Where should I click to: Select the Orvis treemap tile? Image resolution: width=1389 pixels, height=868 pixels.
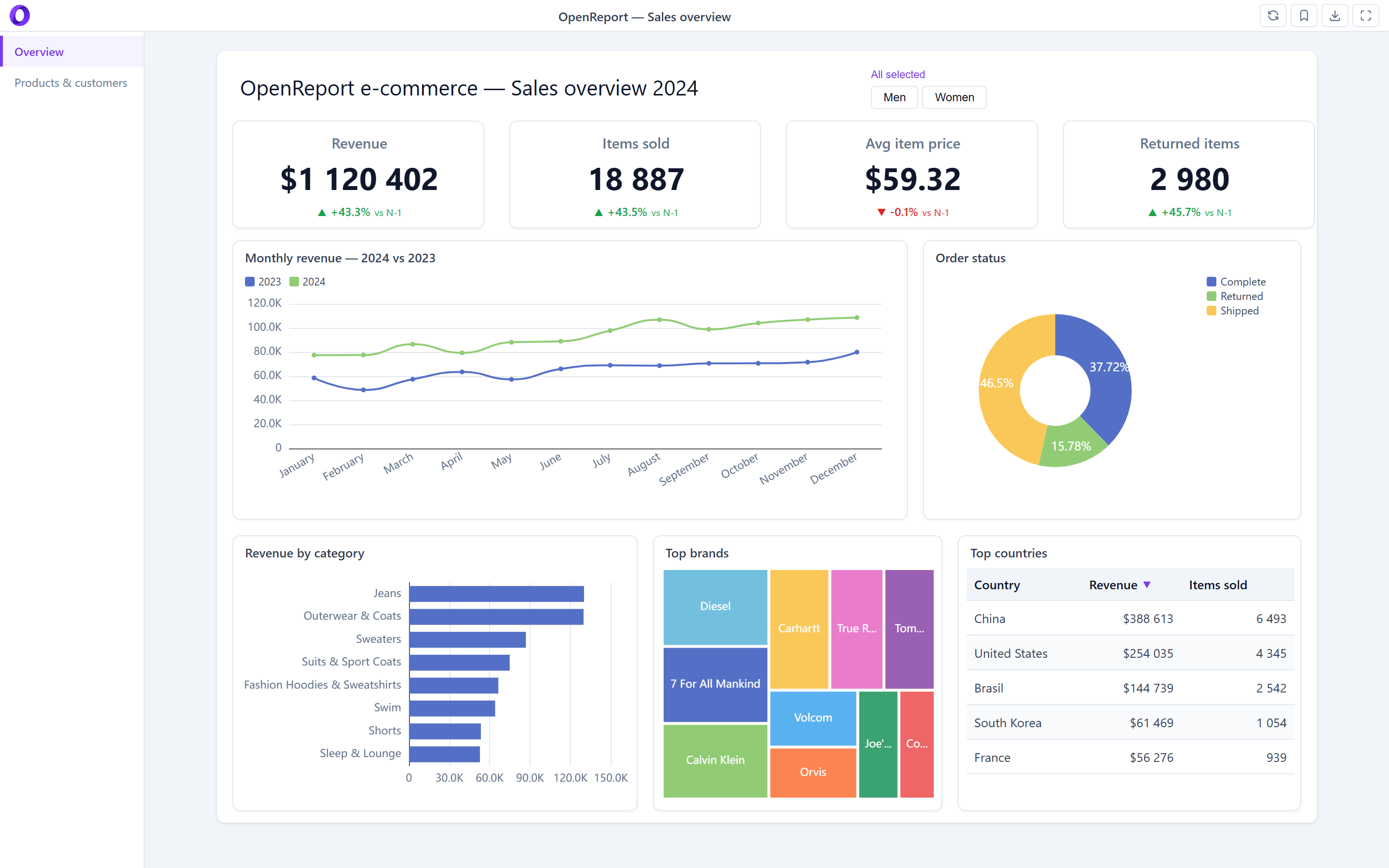tap(813, 773)
